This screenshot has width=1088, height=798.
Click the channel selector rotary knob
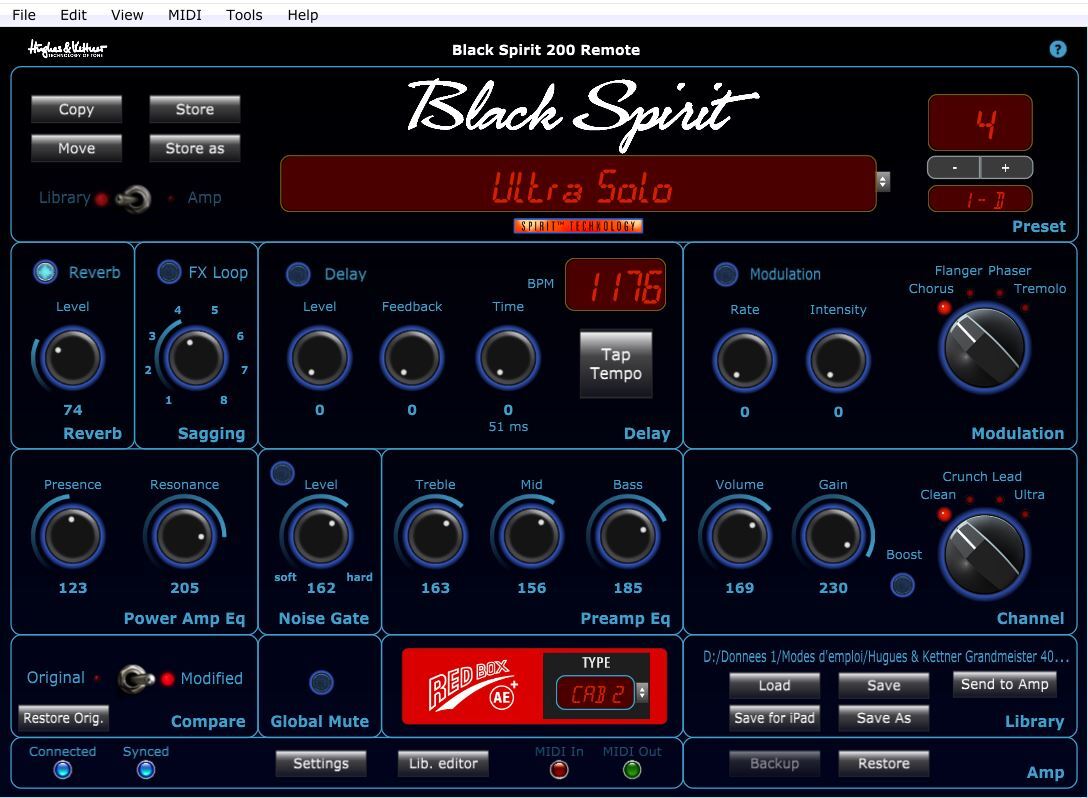click(984, 554)
